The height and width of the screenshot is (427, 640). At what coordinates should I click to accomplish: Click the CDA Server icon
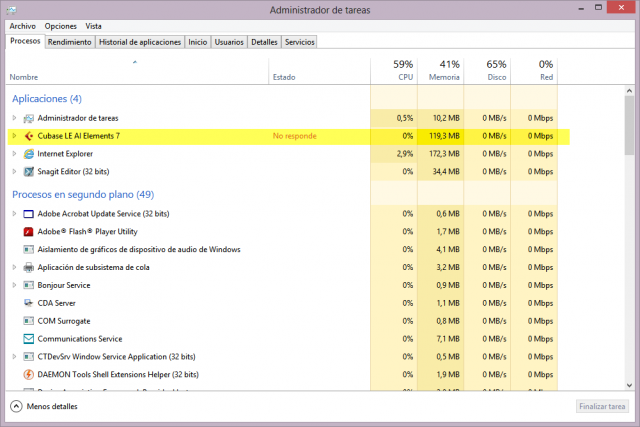click(29, 303)
